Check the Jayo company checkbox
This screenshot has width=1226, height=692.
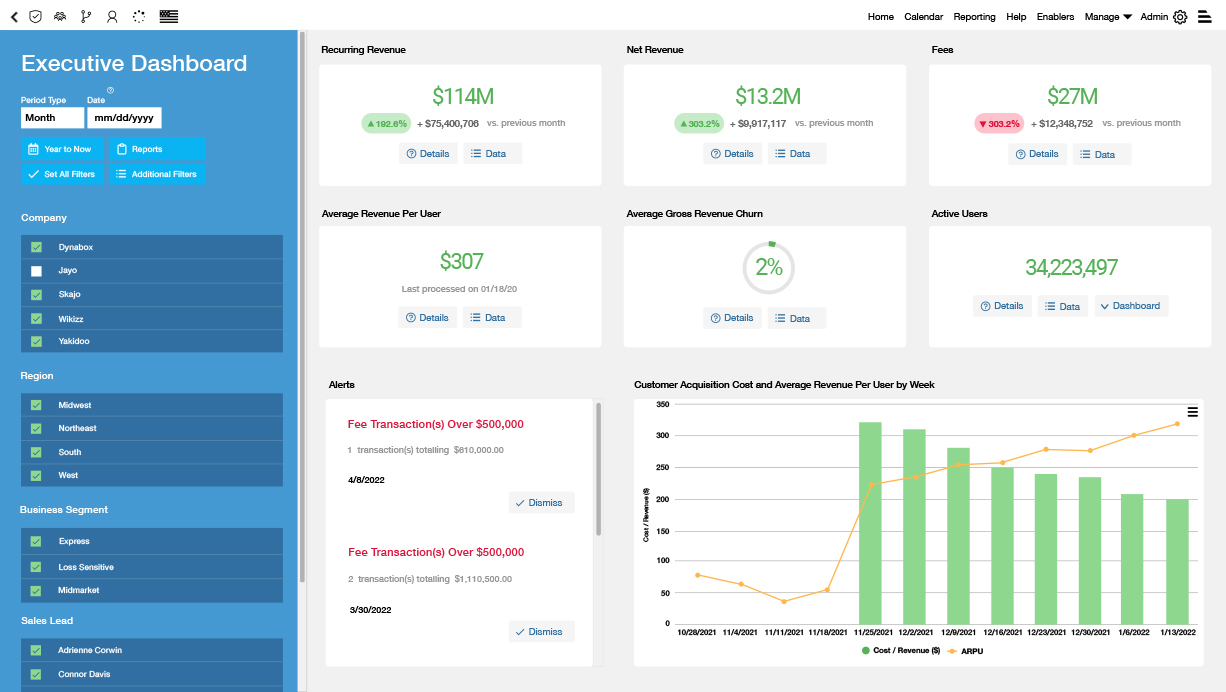pos(36,271)
